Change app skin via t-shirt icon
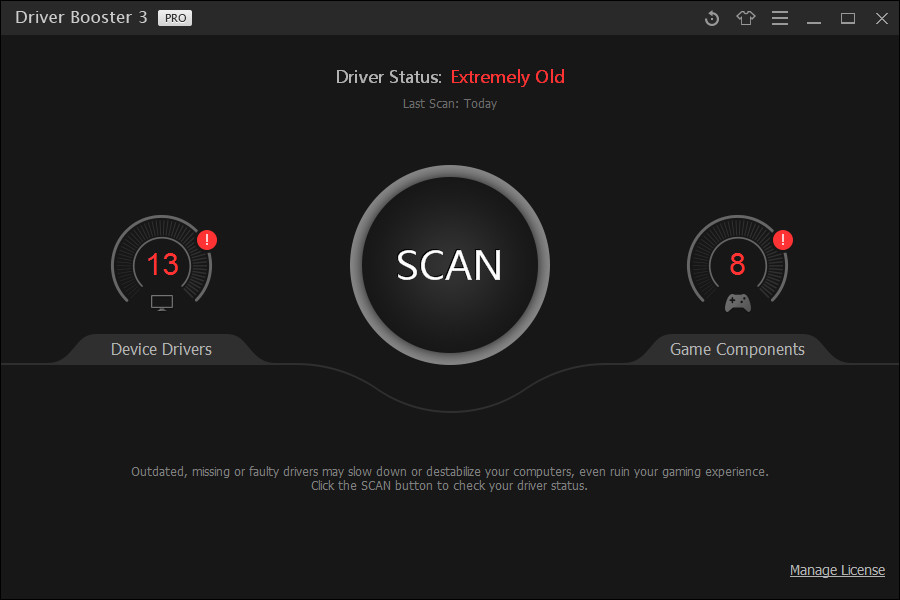The image size is (900, 600). [x=745, y=18]
